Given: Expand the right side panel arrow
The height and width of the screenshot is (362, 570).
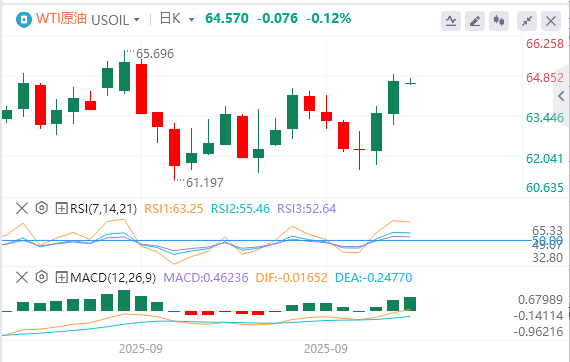Looking at the screenshot, I should click(561, 96).
